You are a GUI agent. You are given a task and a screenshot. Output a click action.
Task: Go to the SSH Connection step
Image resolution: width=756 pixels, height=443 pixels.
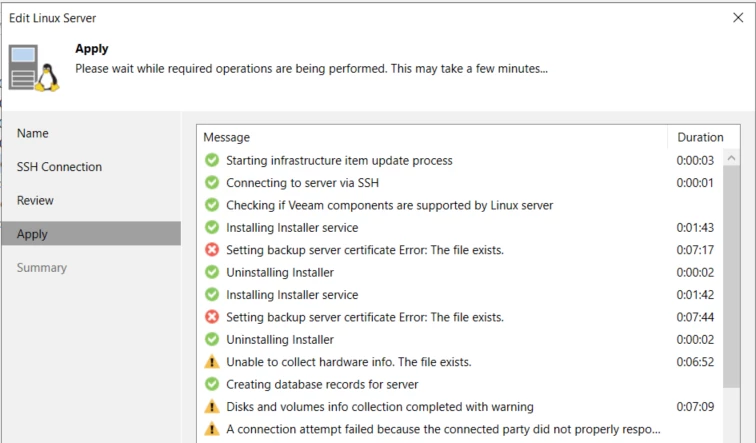pyautogui.click(x=59, y=167)
